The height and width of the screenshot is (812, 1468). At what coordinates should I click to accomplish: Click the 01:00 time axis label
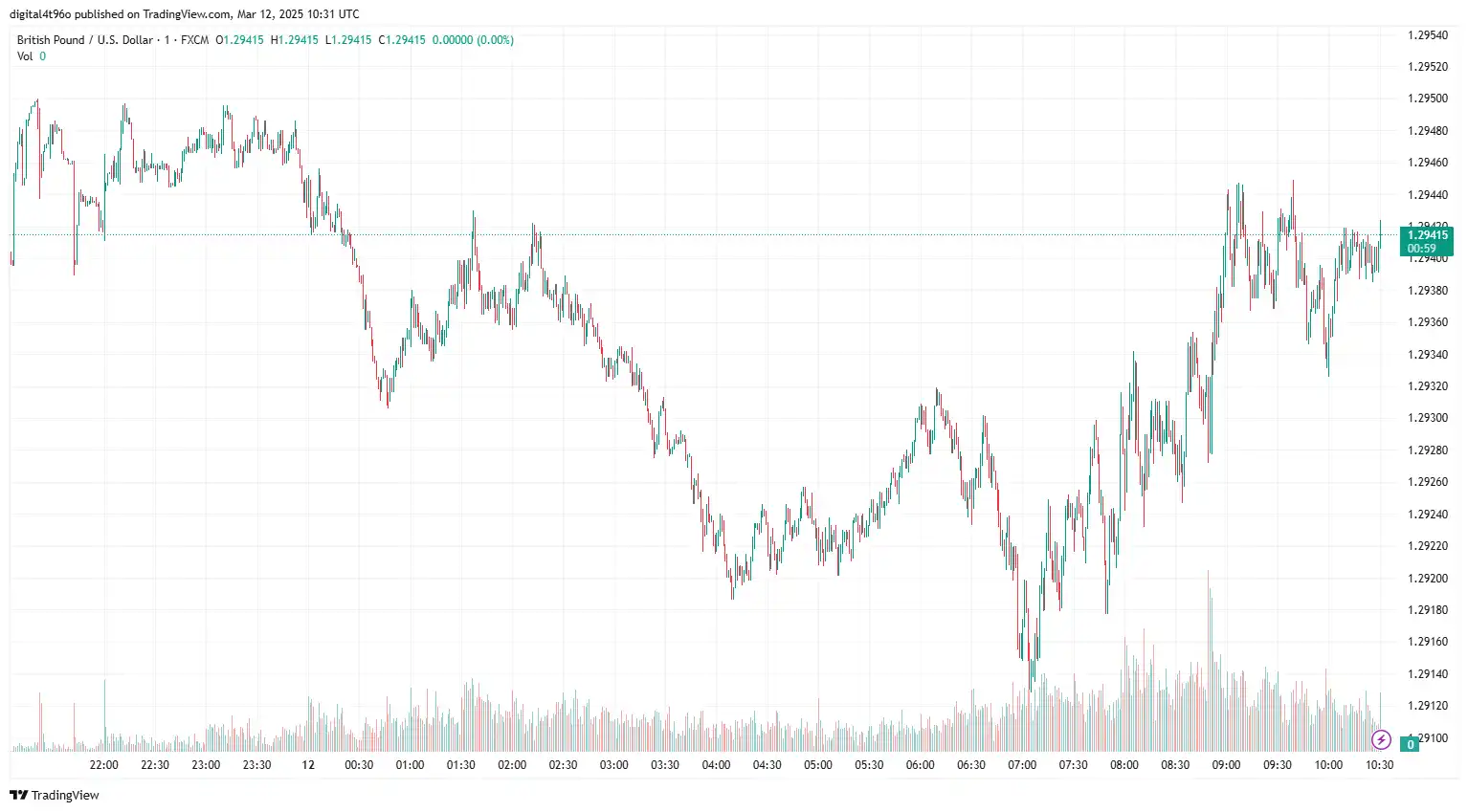tap(411, 765)
